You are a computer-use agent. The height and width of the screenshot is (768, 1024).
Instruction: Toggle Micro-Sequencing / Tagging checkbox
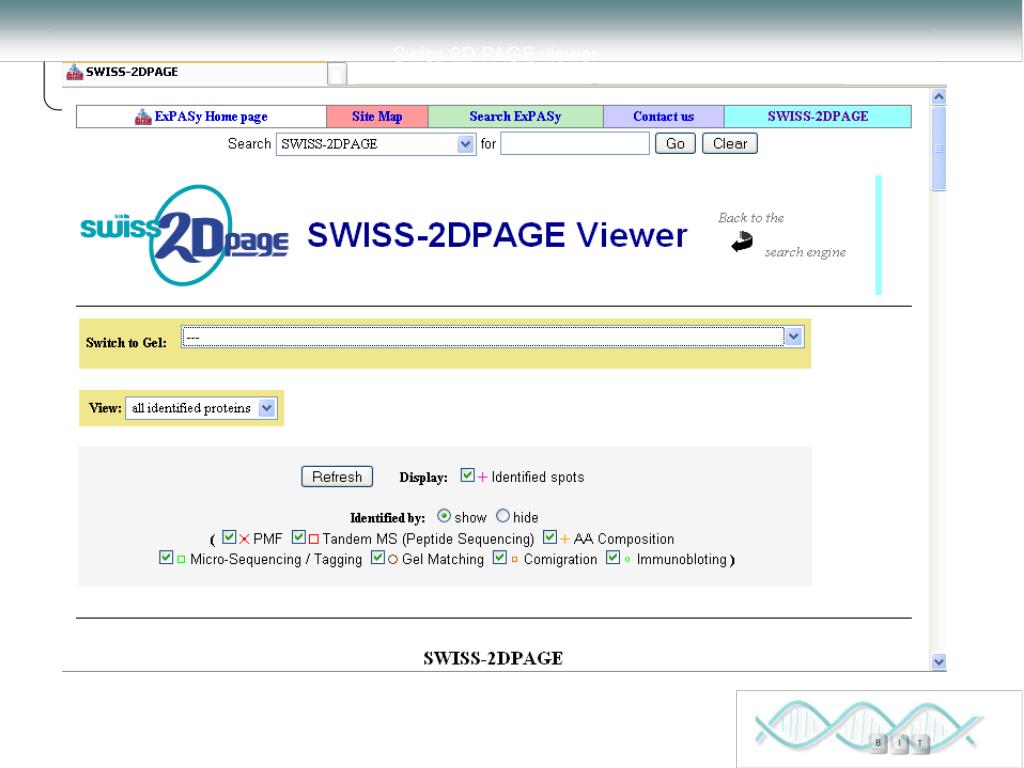click(x=166, y=557)
